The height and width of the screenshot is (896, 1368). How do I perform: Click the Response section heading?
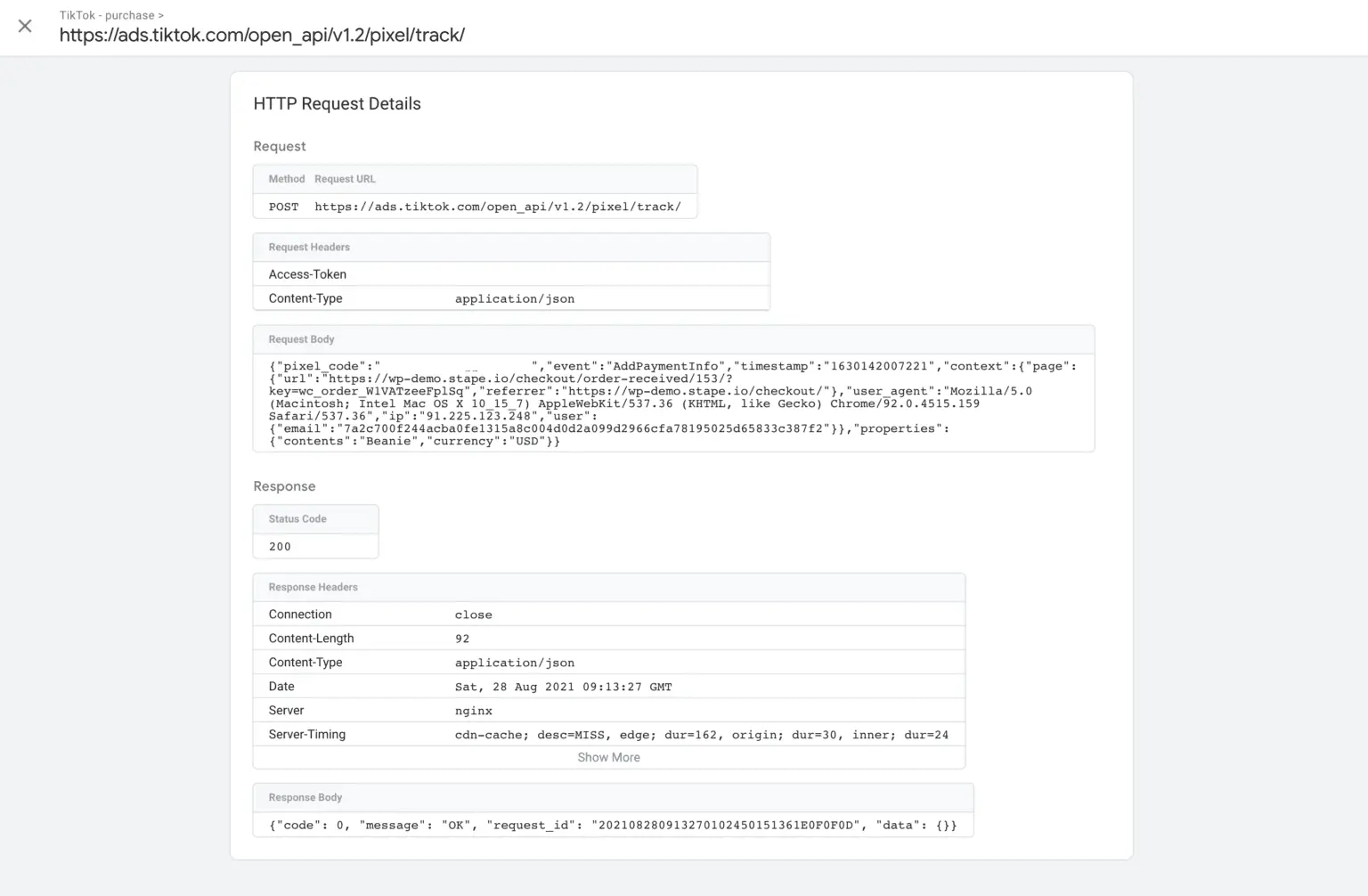point(284,486)
